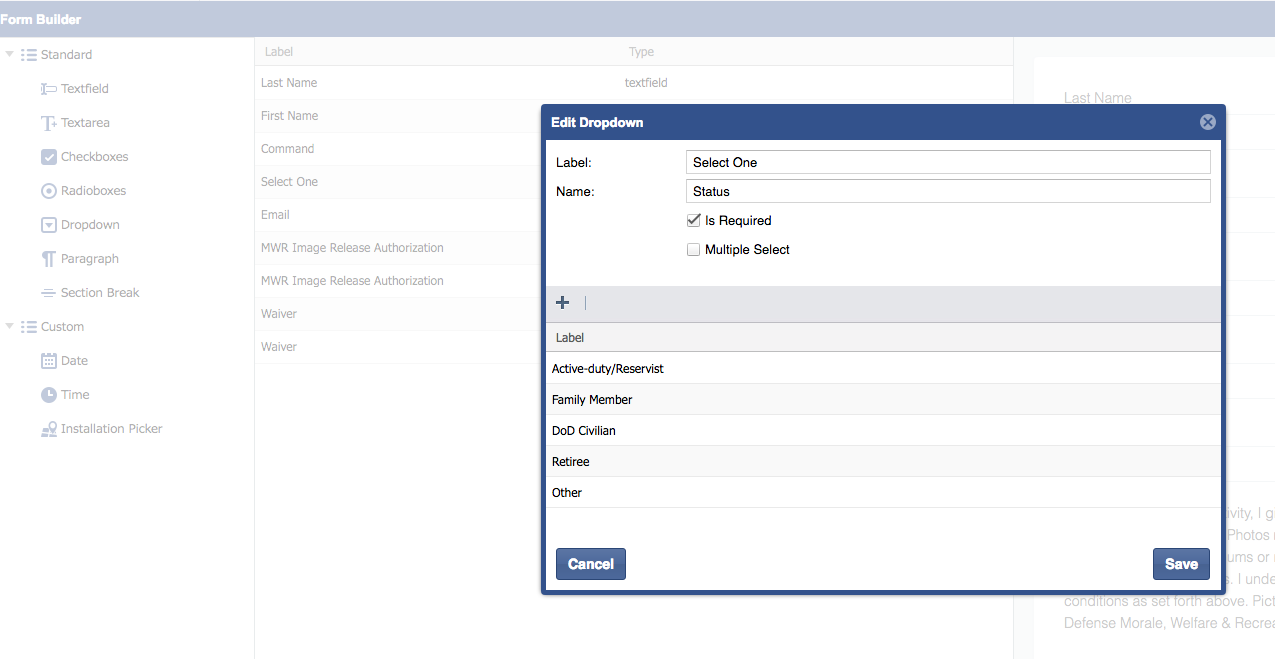Click the Checkboxes icon in Standard list

[x=48, y=157]
